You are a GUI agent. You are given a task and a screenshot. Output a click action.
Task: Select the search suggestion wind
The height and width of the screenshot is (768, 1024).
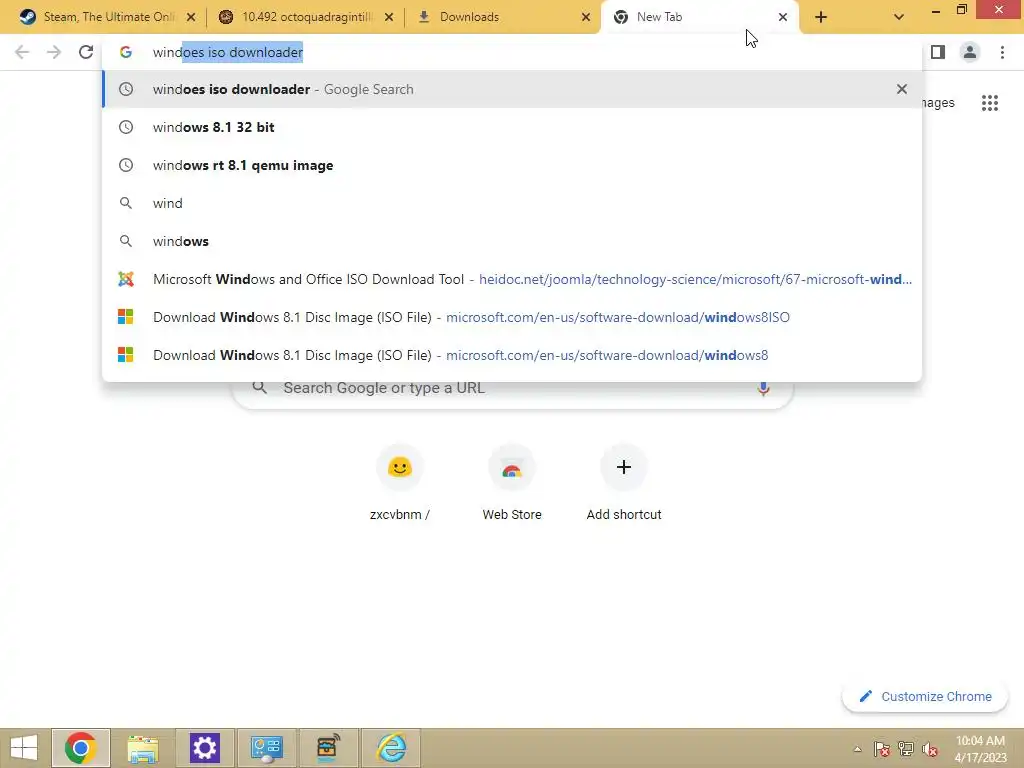pyautogui.click(x=512, y=203)
